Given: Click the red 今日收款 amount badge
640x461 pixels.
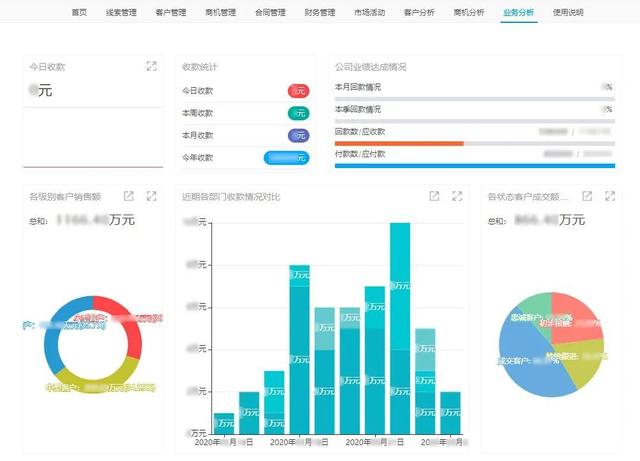Looking at the screenshot, I should pyautogui.click(x=298, y=91).
